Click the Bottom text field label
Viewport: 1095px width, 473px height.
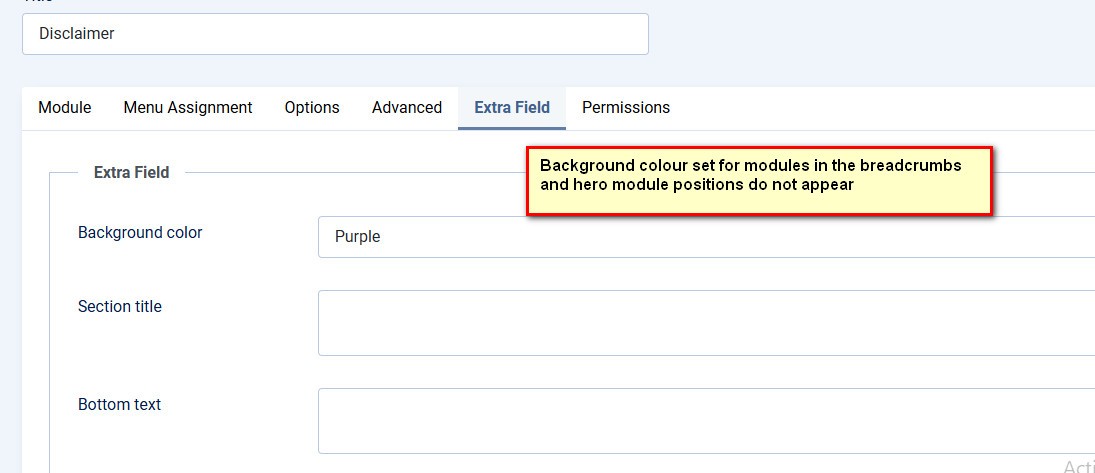click(x=120, y=405)
